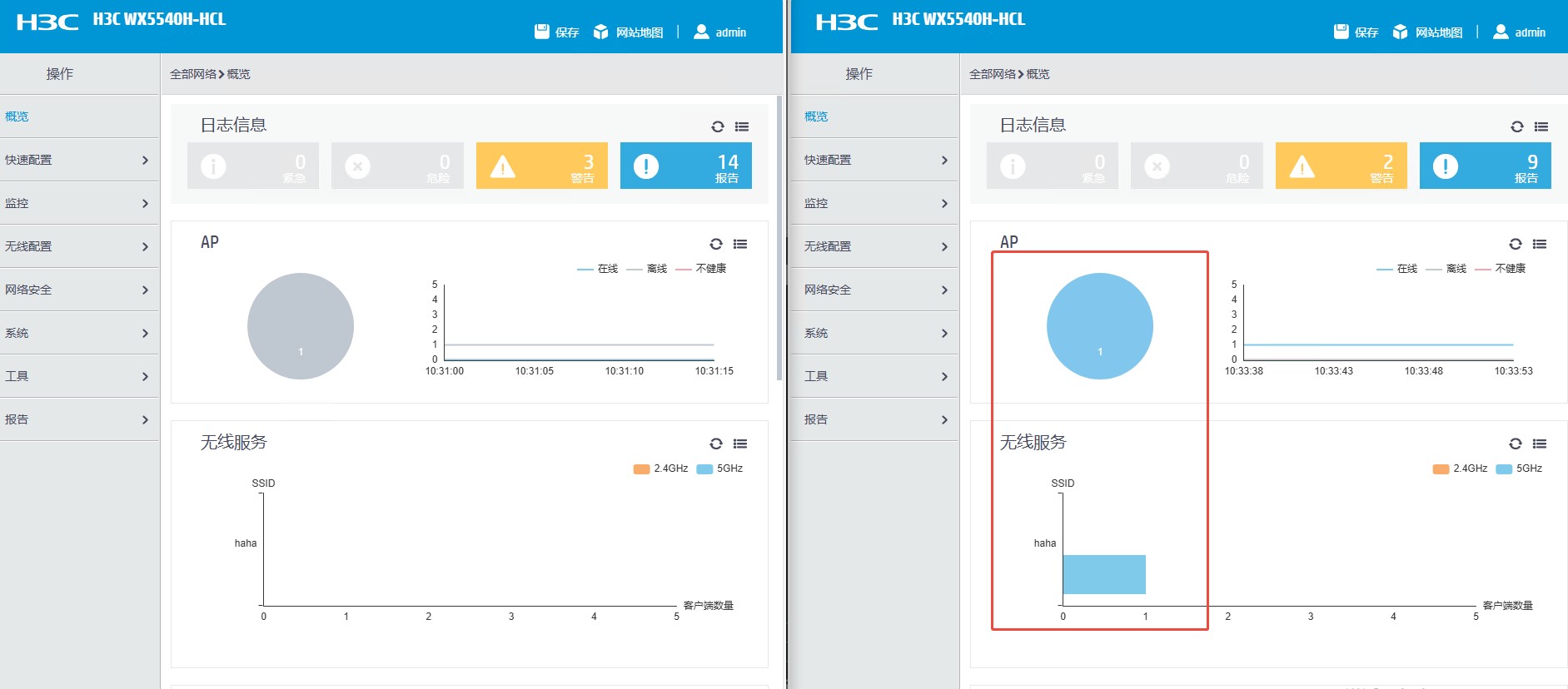Click 全部网络 breadcrumb in the left window
This screenshot has width=1568, height=689.
point(193,74)
